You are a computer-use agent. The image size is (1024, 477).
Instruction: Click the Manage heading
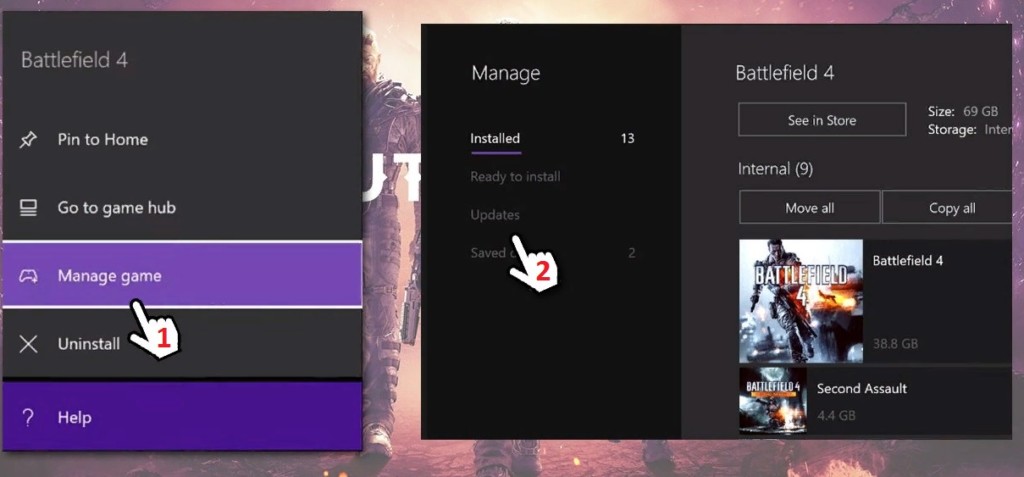pos(505,73)
